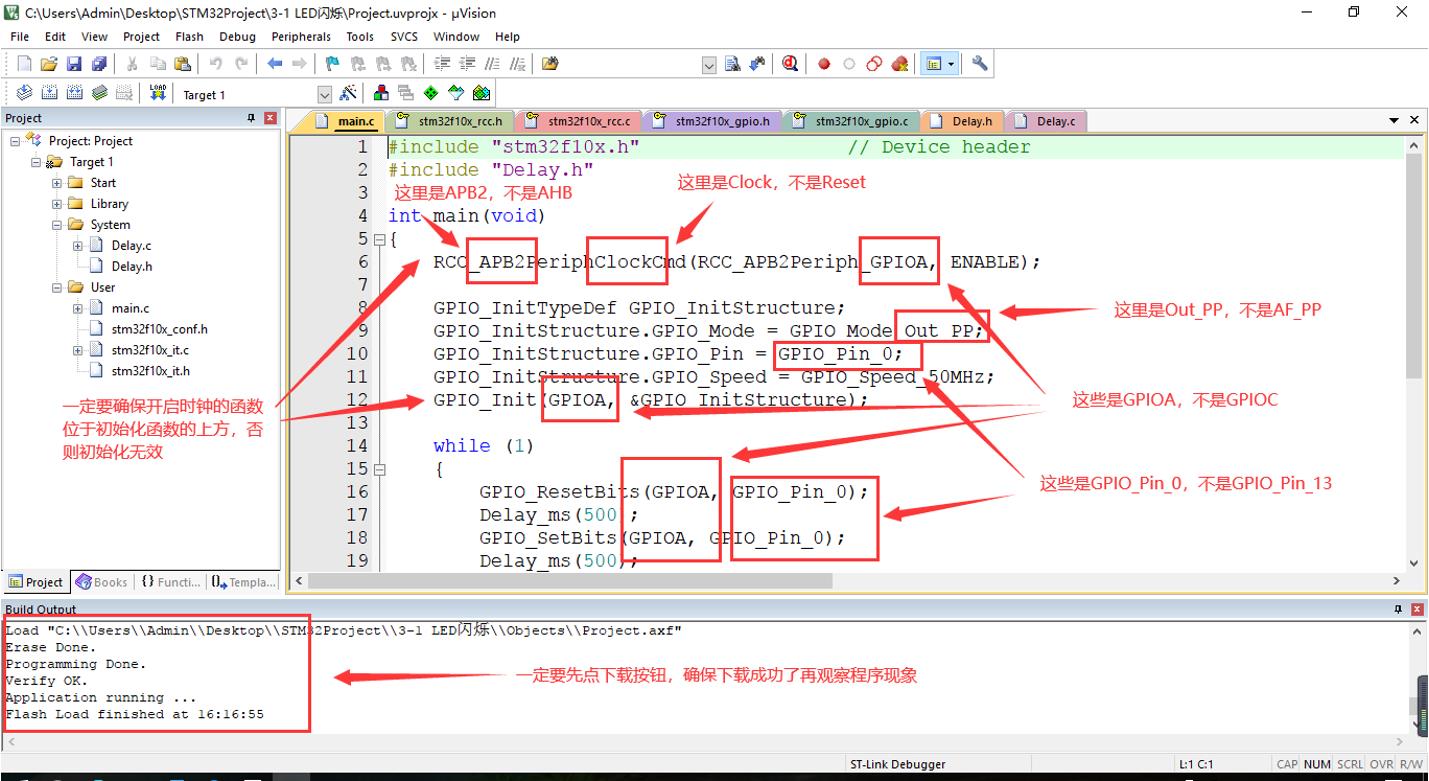Open the Project menu

(x=141, y=36)
